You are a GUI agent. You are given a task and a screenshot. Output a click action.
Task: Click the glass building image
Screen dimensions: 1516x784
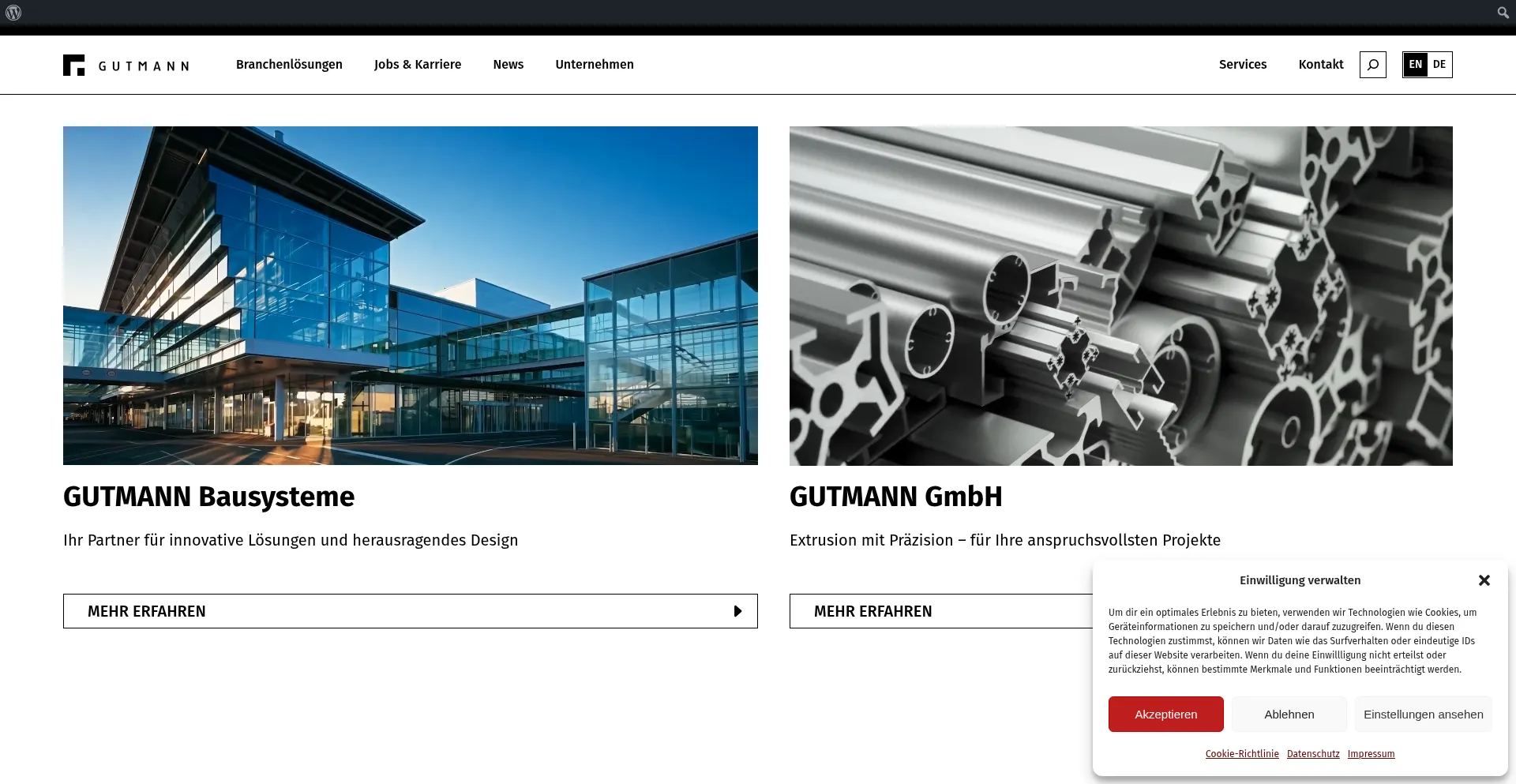click(x=410, y=295)
